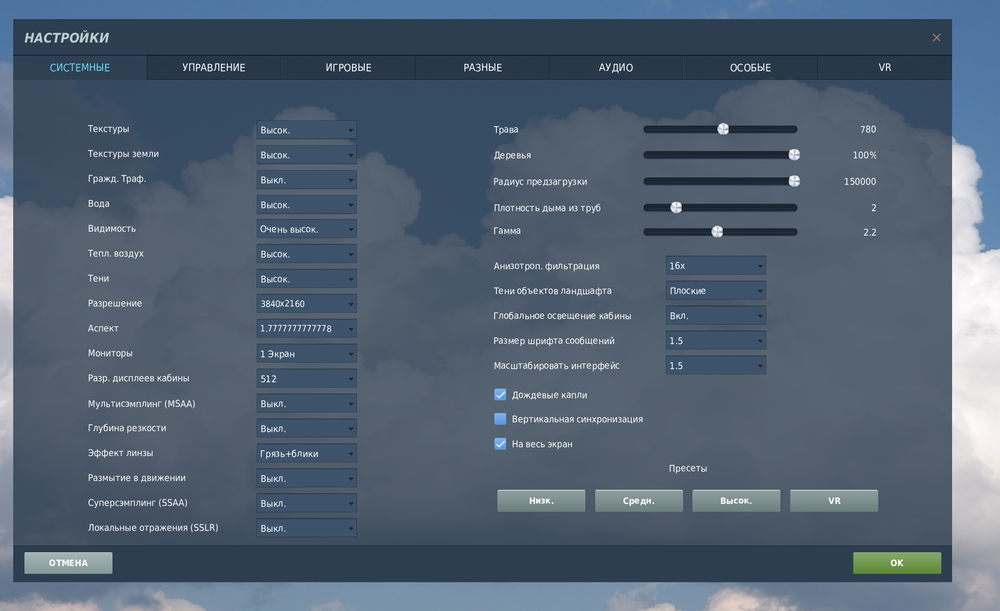Open the Вода quality dropdown
Viewport: 1000px width, 611px height.
click(306, 203)
